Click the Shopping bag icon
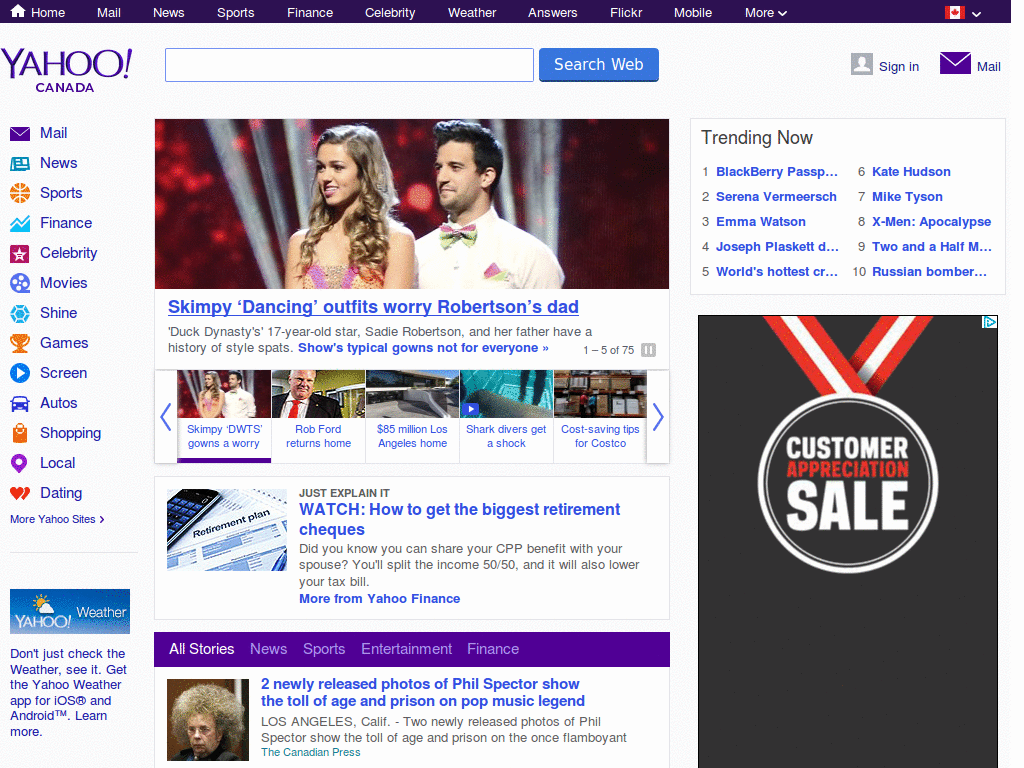Screen dimensions: 1024x768 pyautogui.click(x=20, y=434)
